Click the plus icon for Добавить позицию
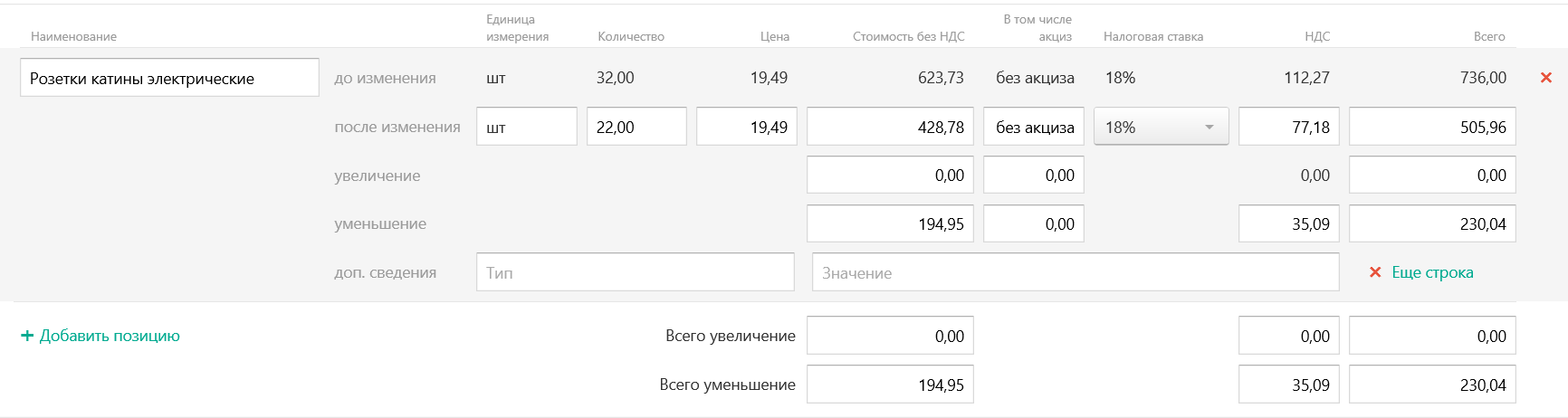The image size is (1568, 418). (x=27, y=336)
